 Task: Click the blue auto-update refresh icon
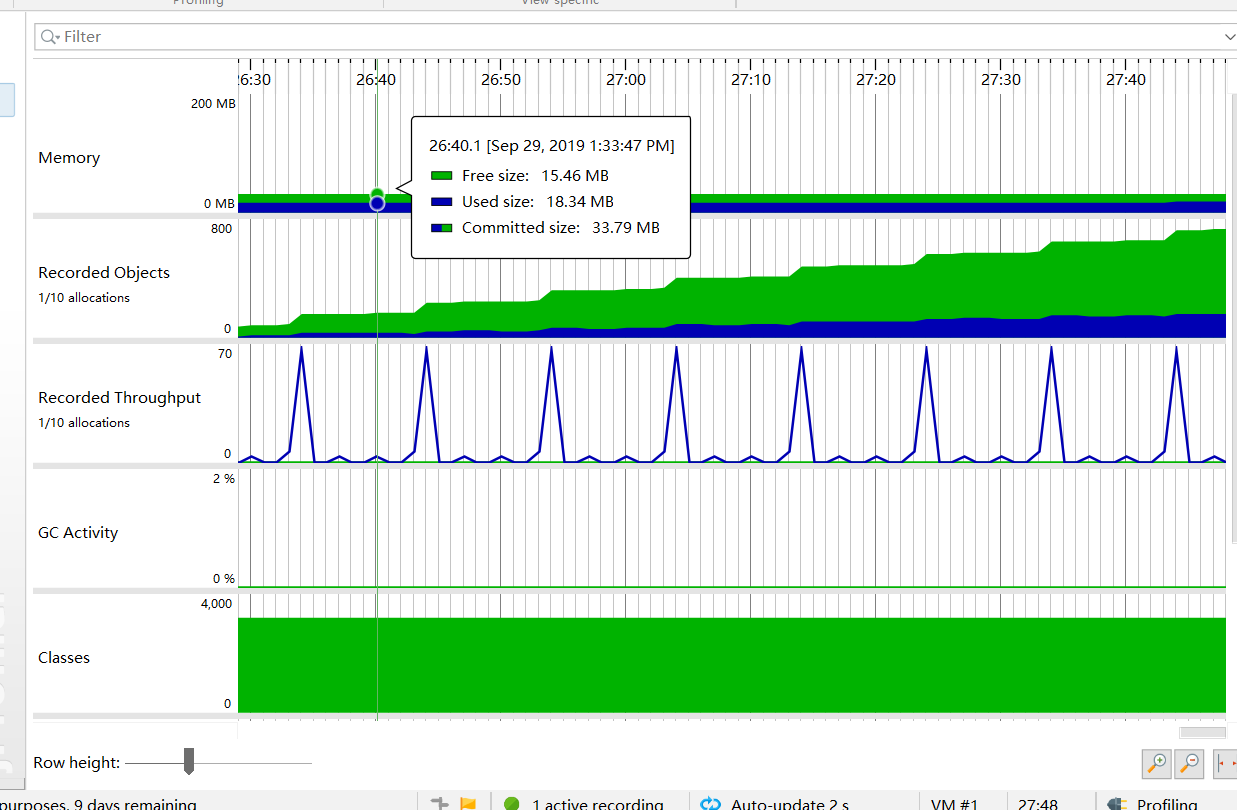[711, 804]
